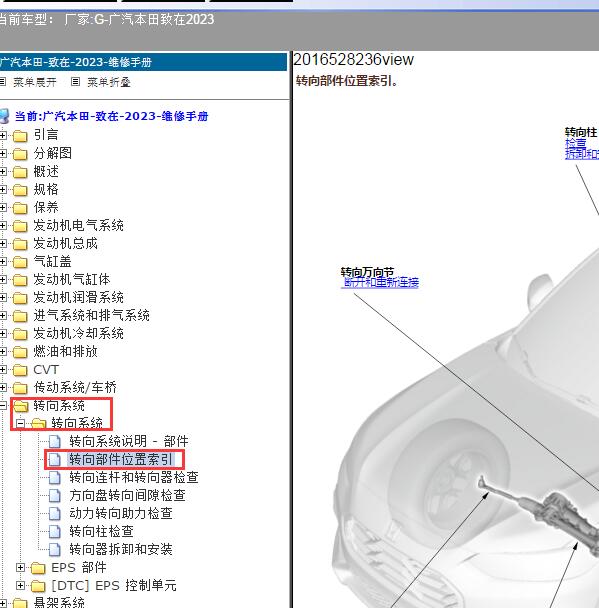Open 转向系统说明 - 部件 page
Image resolution: width=599 pixels, height=608 pixels.
click(x=129, y=442)
